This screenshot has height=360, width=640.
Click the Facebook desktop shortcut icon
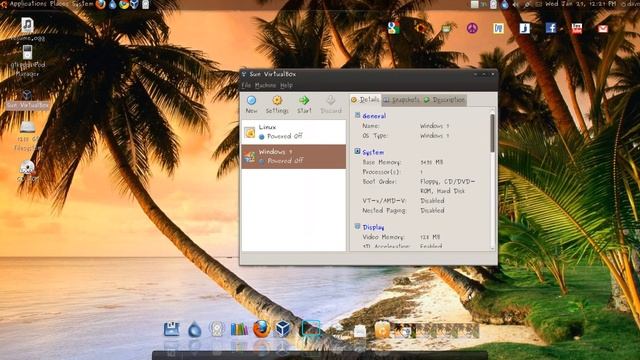(551, 28)
